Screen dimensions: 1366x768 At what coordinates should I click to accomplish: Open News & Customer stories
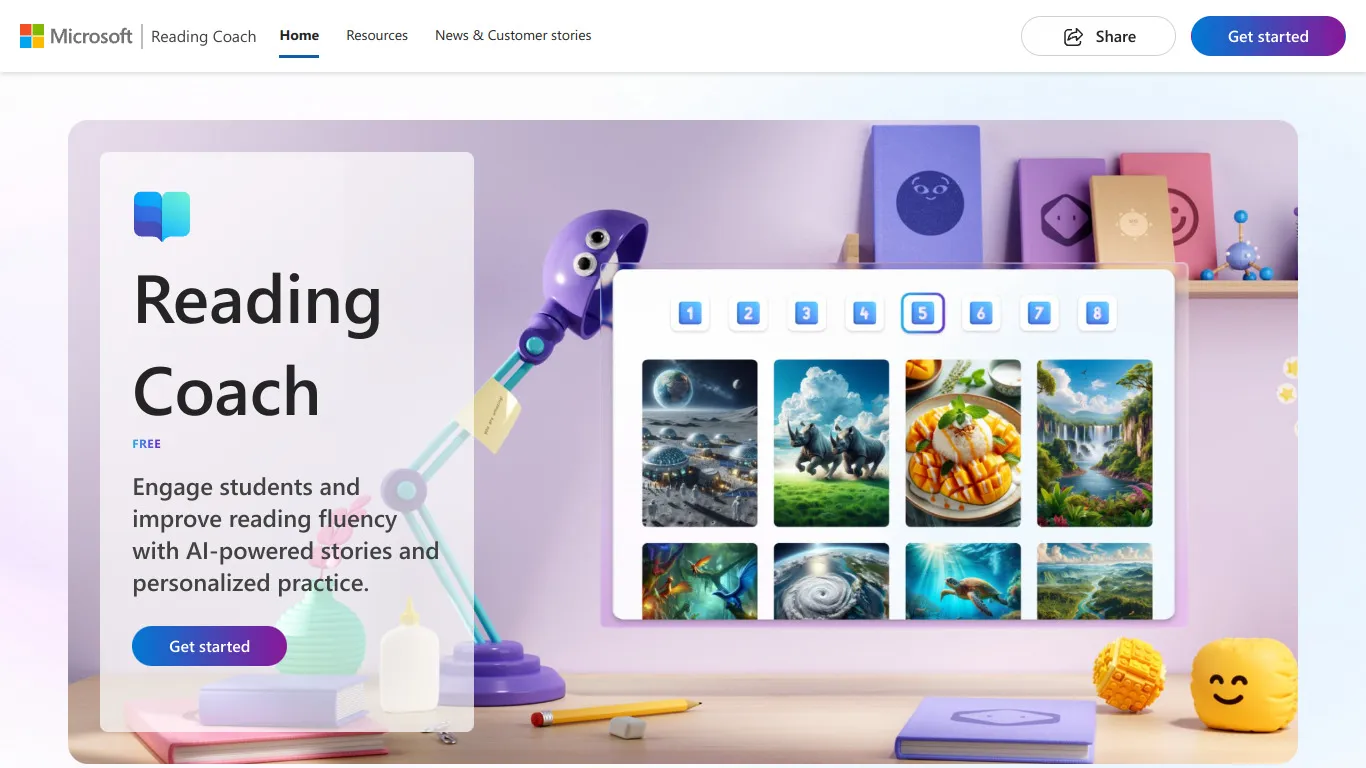(x=513, y=35)
